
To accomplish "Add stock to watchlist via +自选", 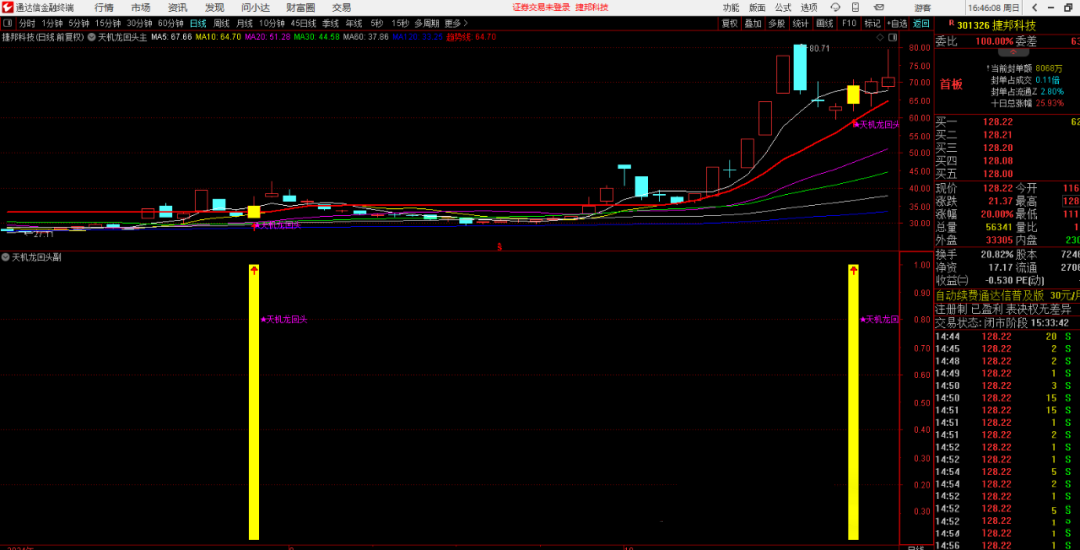I will pyautogui.click(x=897, y=23).
